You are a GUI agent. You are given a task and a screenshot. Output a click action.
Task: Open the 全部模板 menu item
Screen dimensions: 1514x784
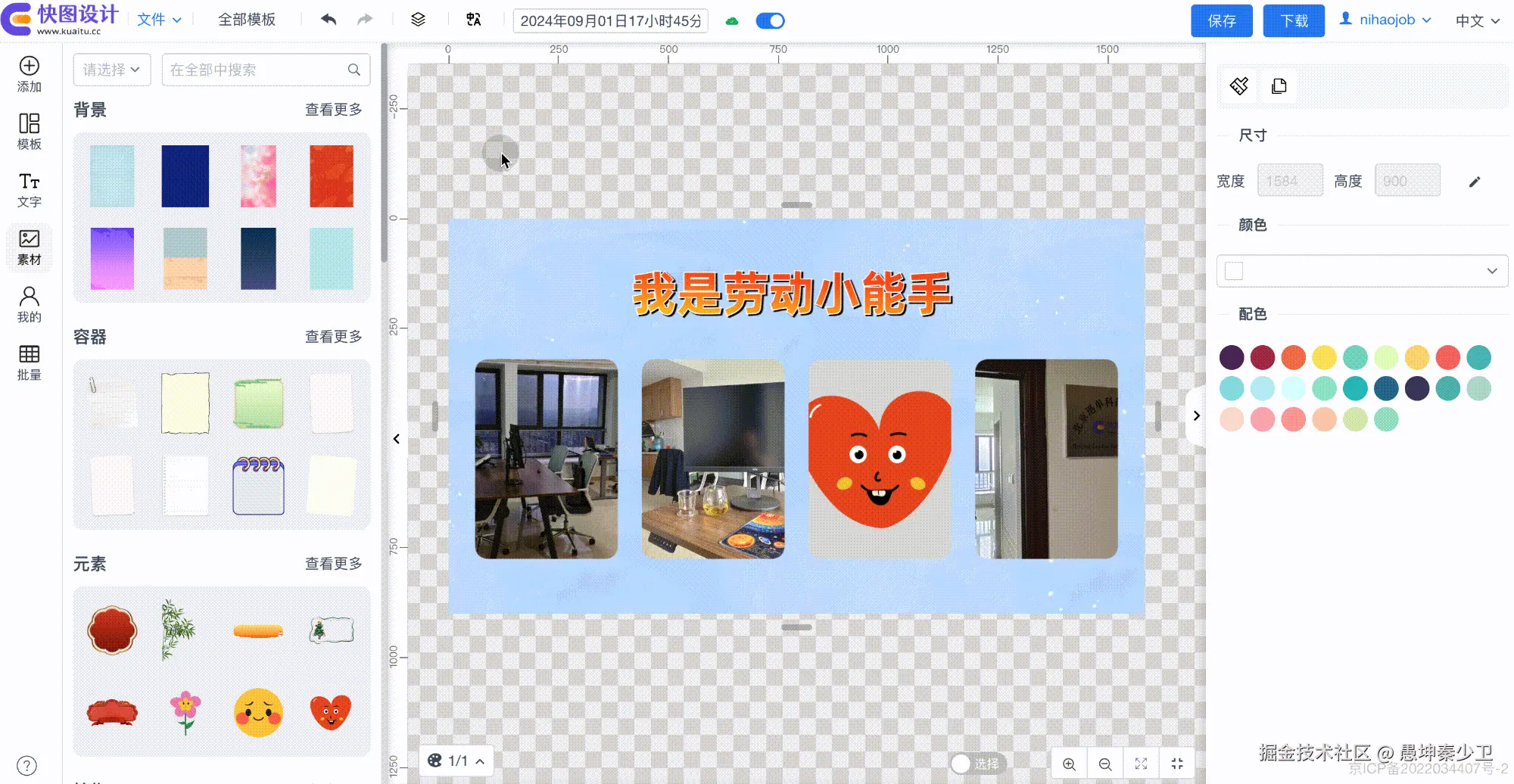248,20
